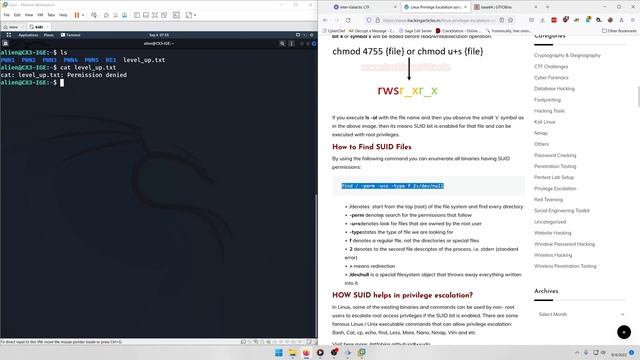640x360 pixels.
Task: Open Decrypt a Message bookmark
Action: 372,31
